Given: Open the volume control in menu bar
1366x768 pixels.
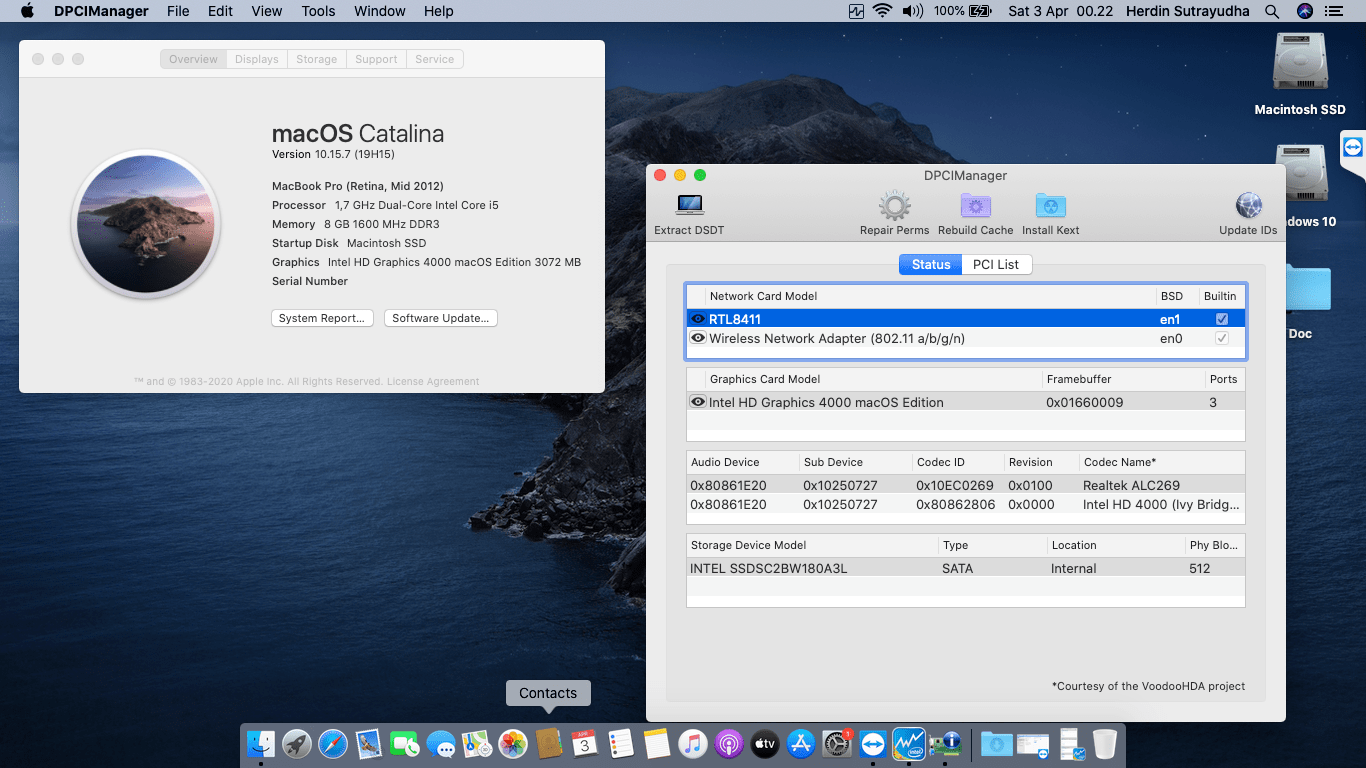Looking at the screenshot, I should tap(912, 11).
